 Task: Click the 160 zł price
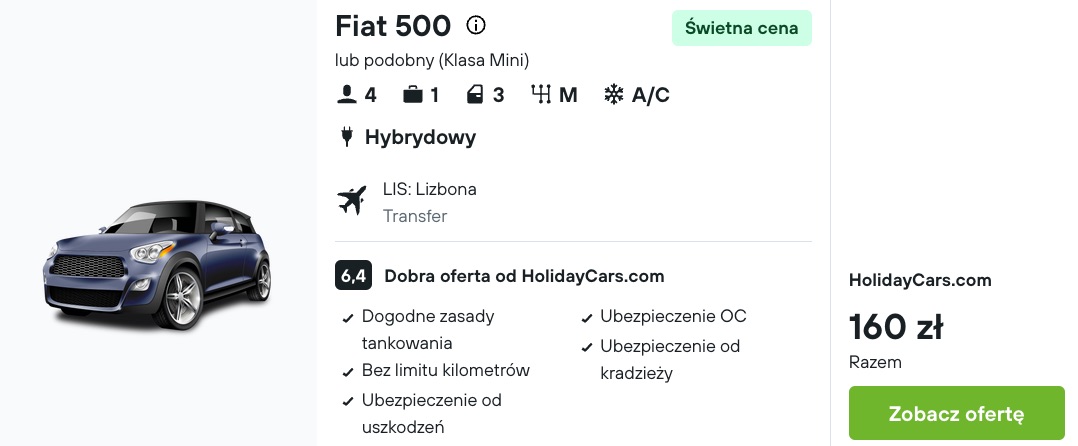896,326
